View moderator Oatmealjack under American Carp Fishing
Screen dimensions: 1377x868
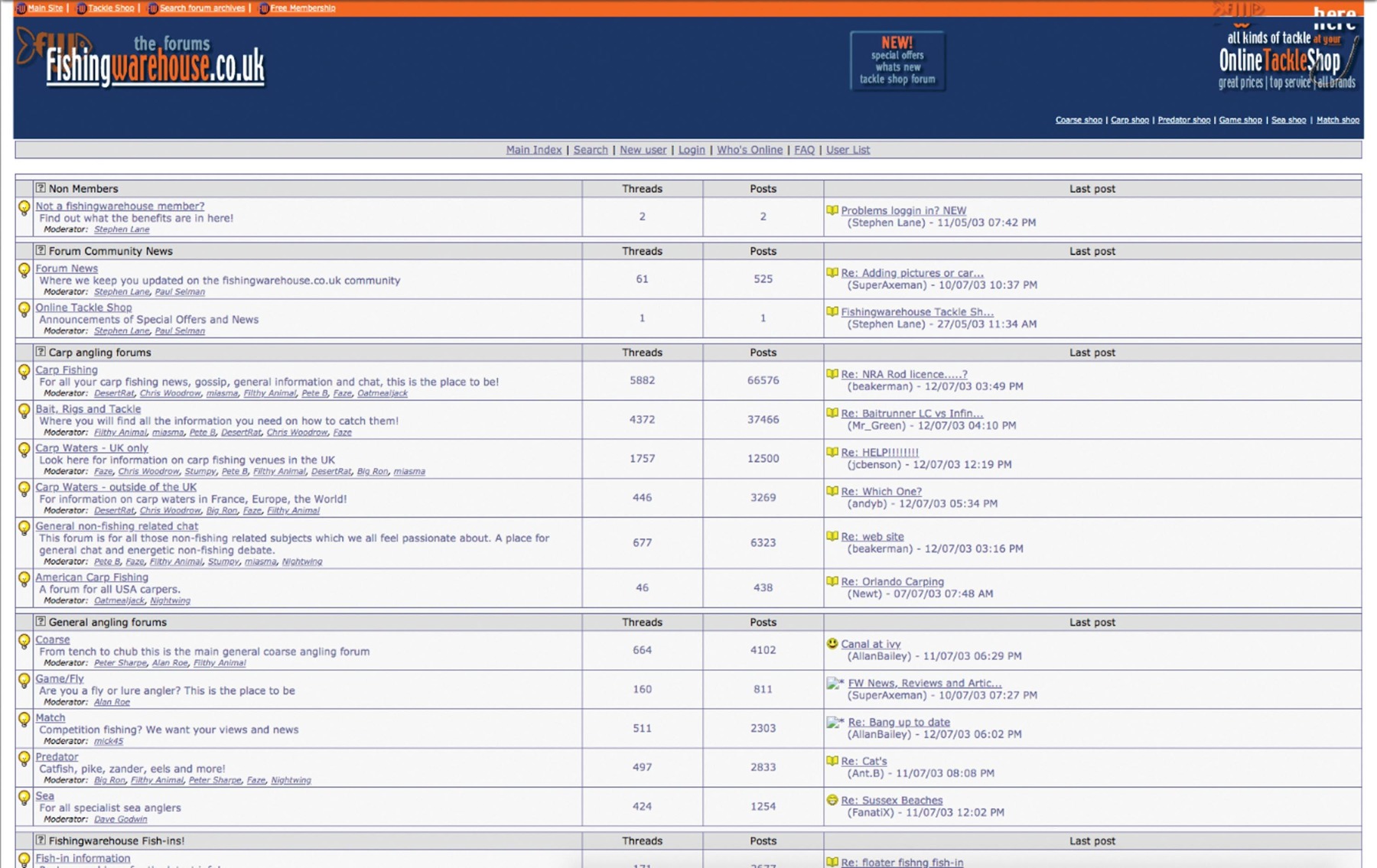click(119, 601)
